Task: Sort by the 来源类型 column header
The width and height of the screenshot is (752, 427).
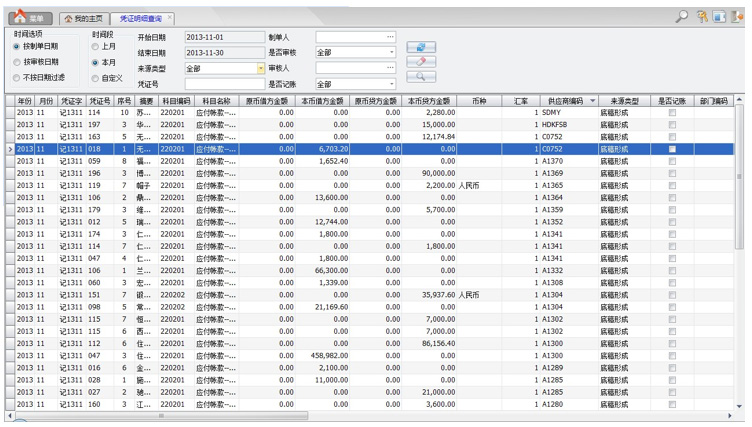Action: [x=624, y=101]
